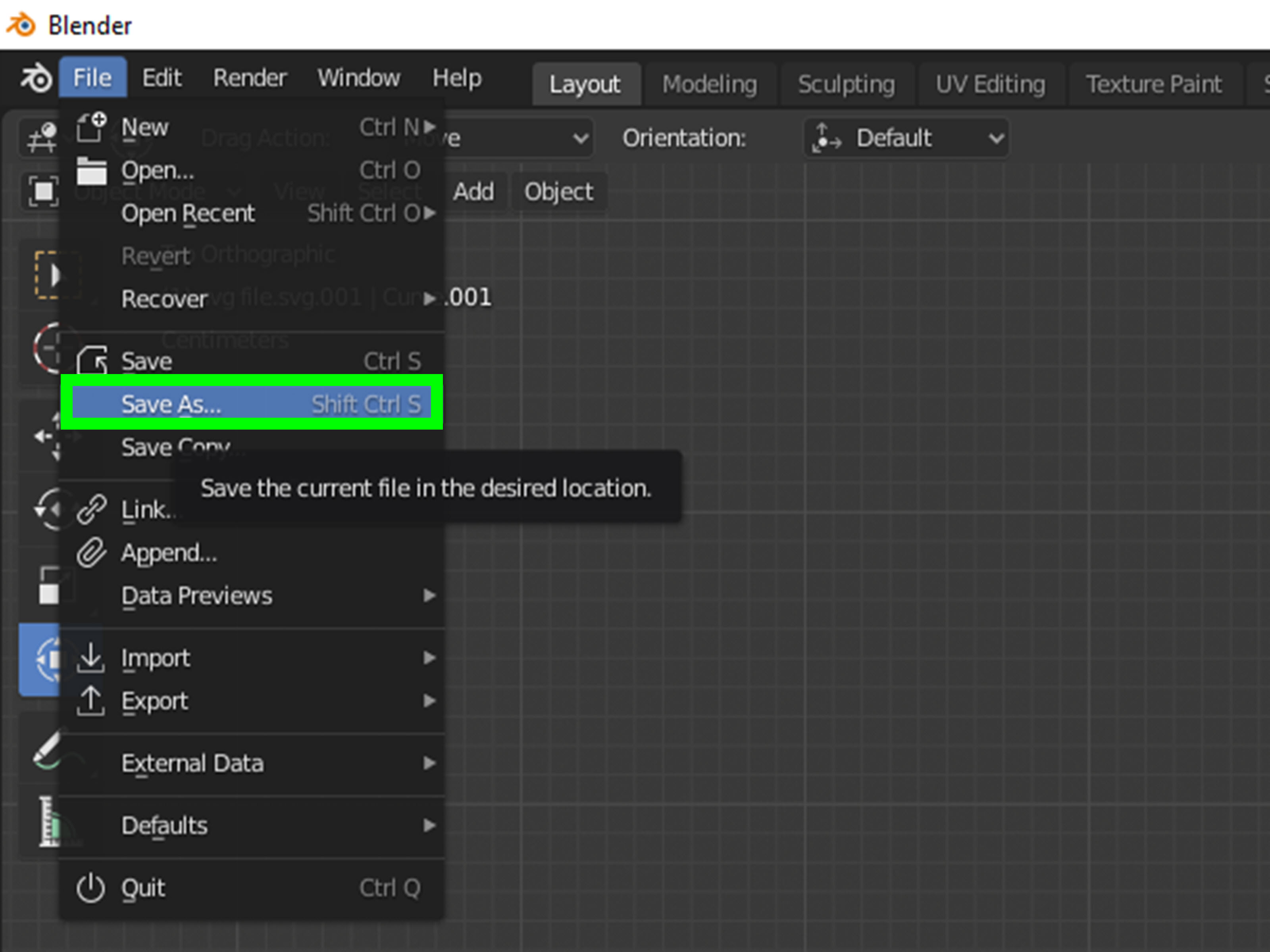Open the Help menu
Screen dimensions: 1270x952
pos(457,77)
